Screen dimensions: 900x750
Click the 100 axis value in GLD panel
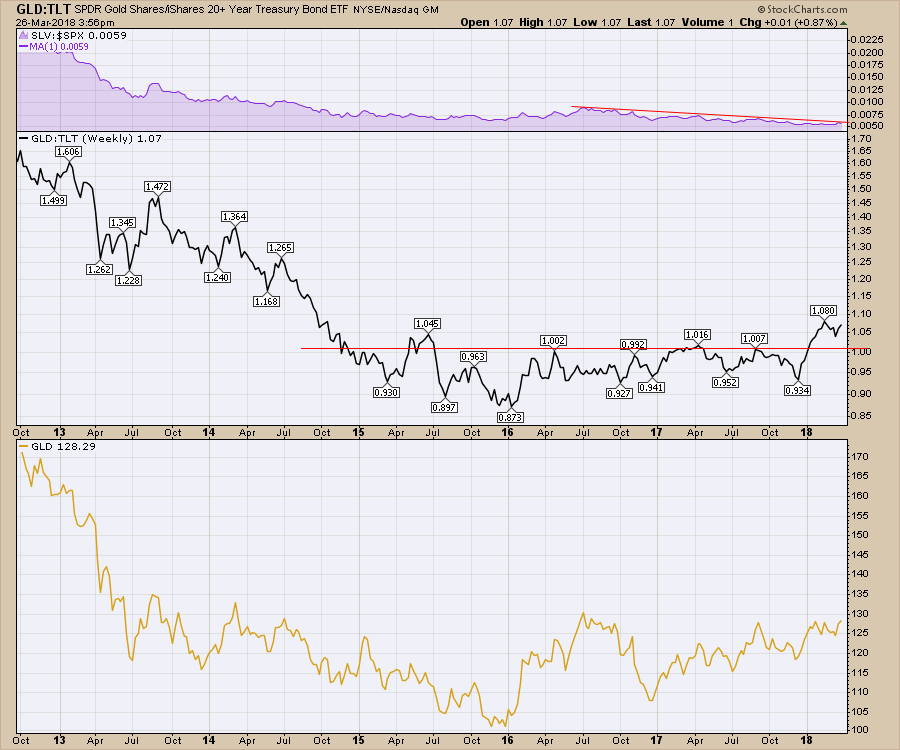860,730
